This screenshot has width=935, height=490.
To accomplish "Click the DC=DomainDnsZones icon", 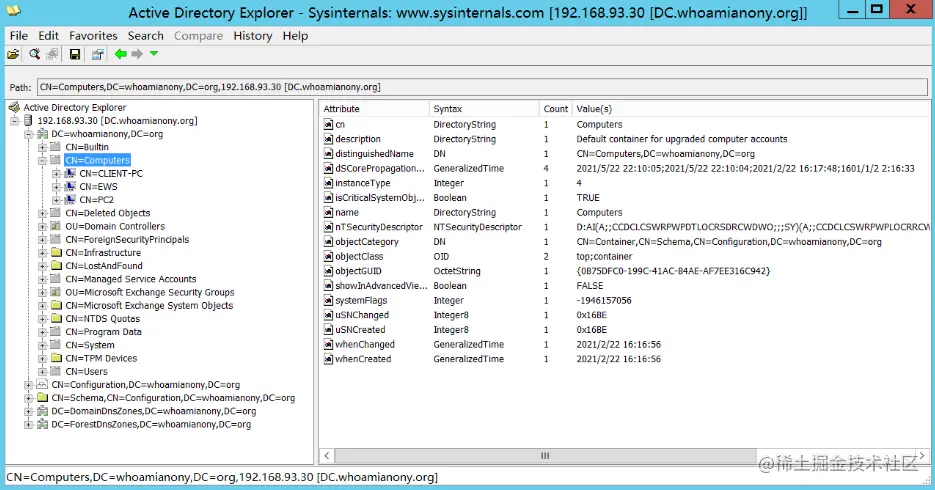I will 42,411.
